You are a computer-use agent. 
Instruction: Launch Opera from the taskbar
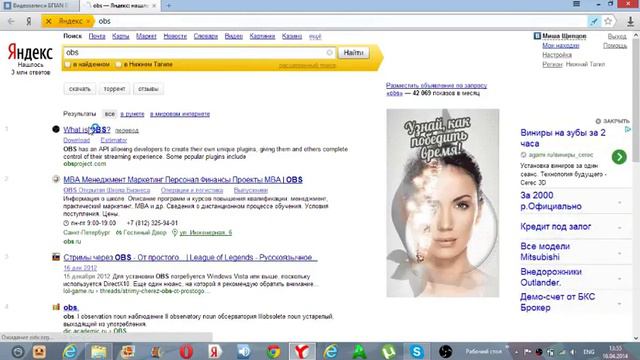(186, 351)
